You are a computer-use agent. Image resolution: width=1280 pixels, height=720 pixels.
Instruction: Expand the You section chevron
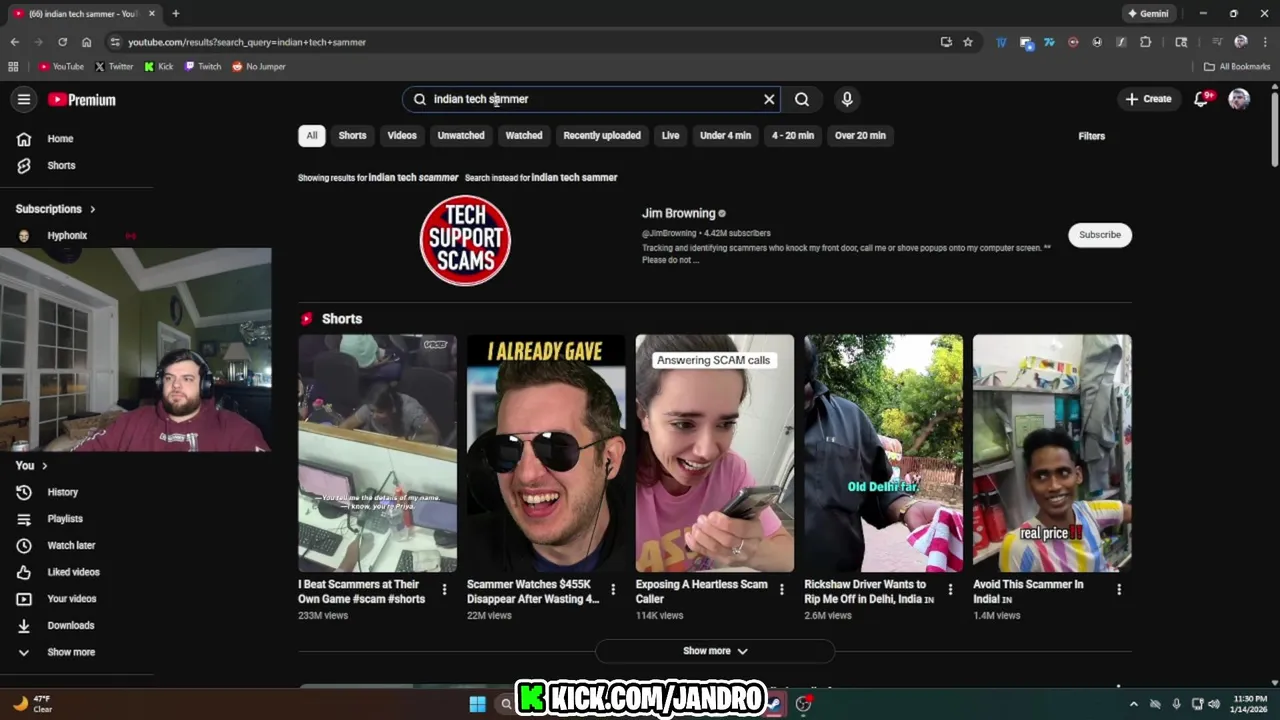pos(44,466)
